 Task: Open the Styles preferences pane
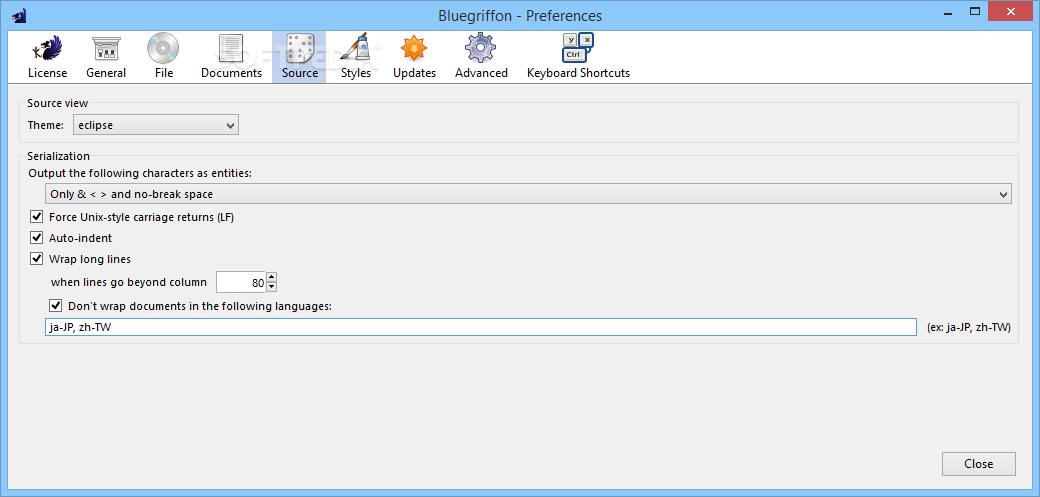(356, 56)
